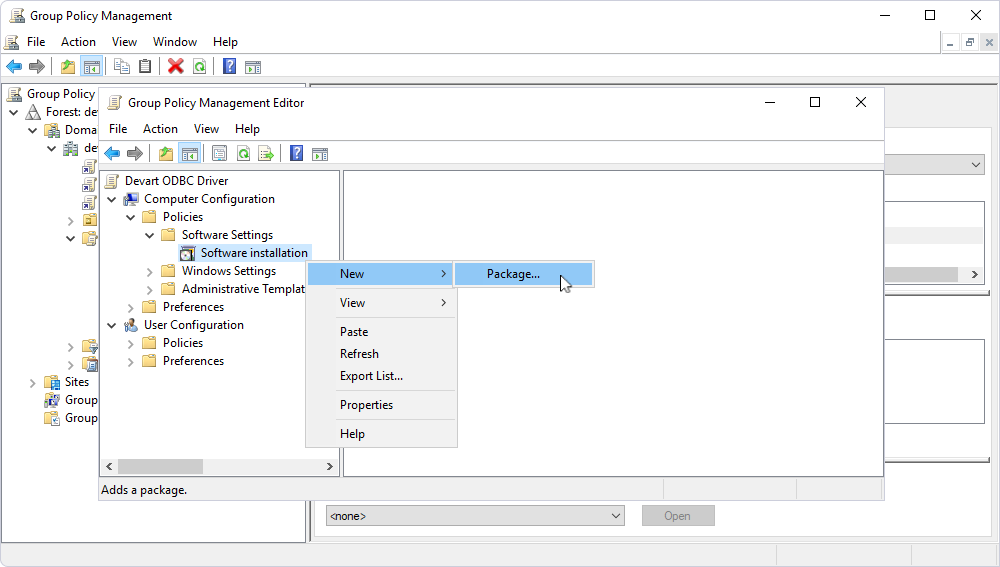Click Back arrow in Editor toolbar
This screenshot has height=567, width=1000.
pos(112,154)
